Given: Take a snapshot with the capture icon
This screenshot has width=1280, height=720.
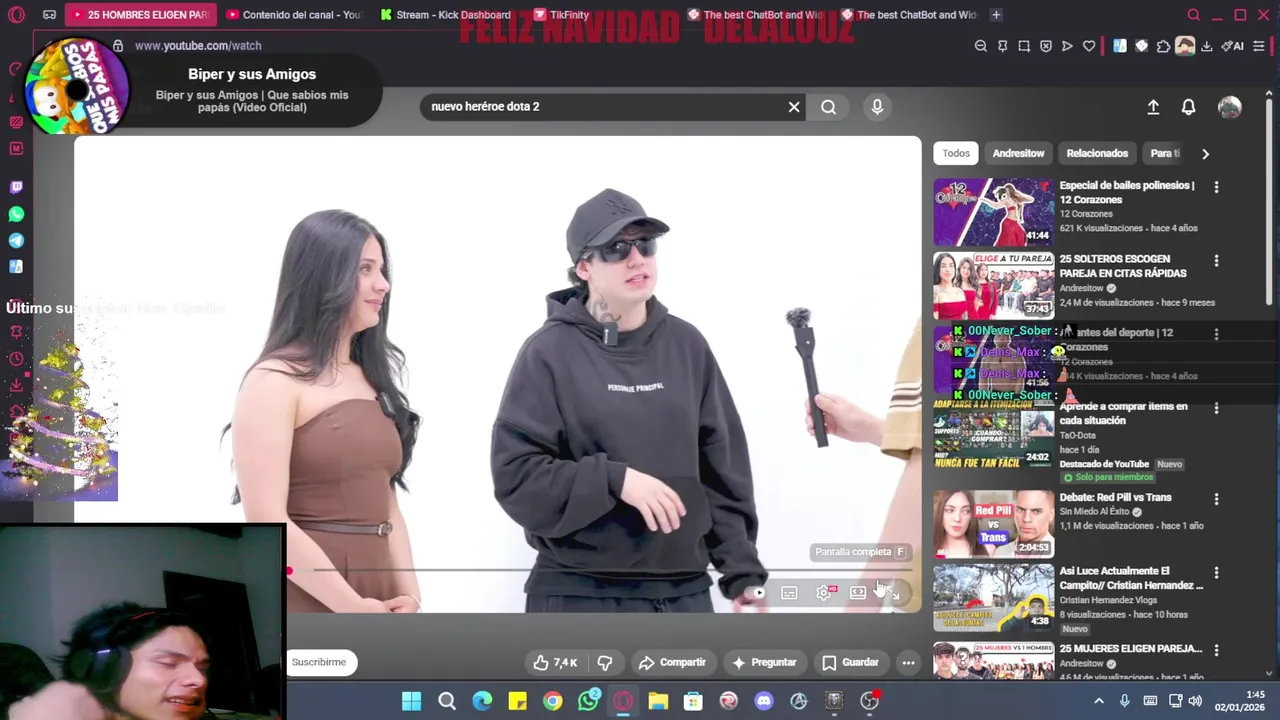Looking at the screenshot, I should (1024, 46).
